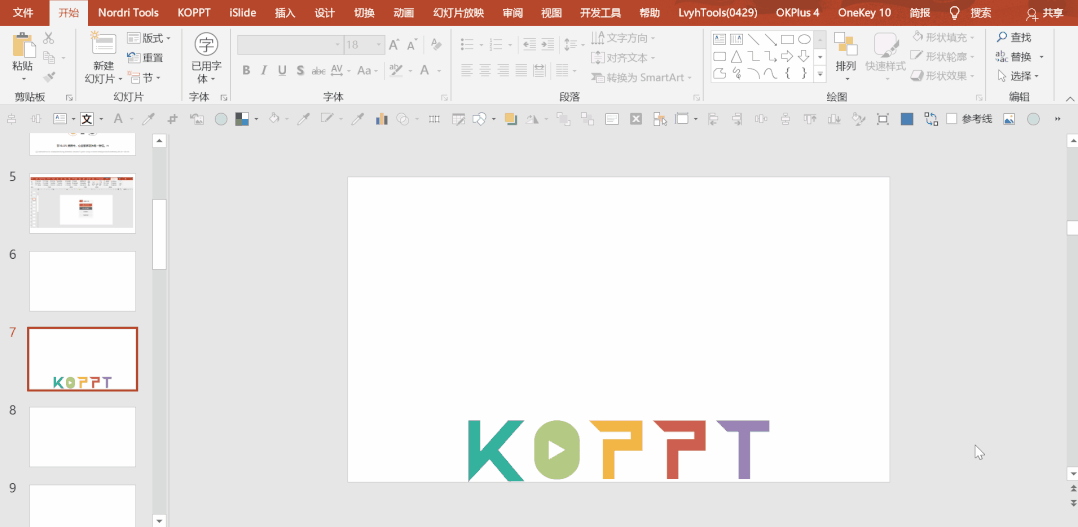Open the OneKey 10 tab

click(x=864, y=12)
